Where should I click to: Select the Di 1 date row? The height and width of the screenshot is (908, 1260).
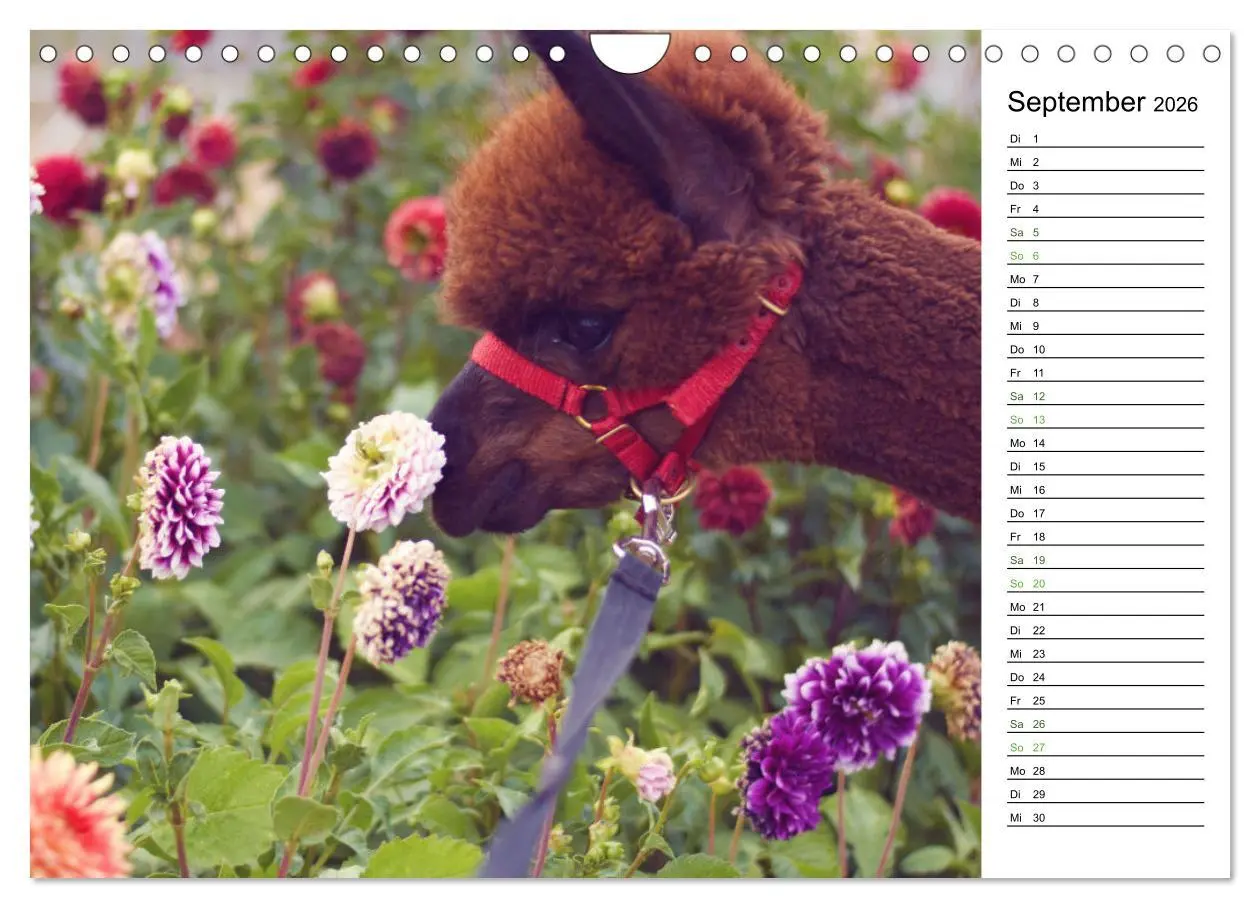(x=1105, y=137)
